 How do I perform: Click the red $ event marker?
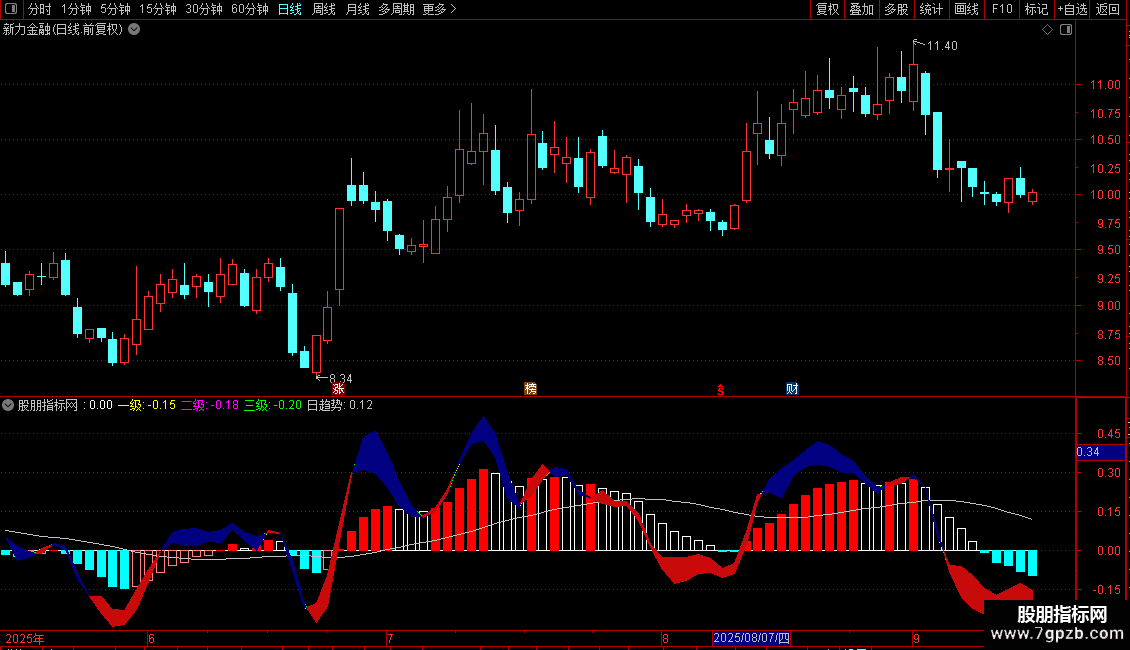721,390
